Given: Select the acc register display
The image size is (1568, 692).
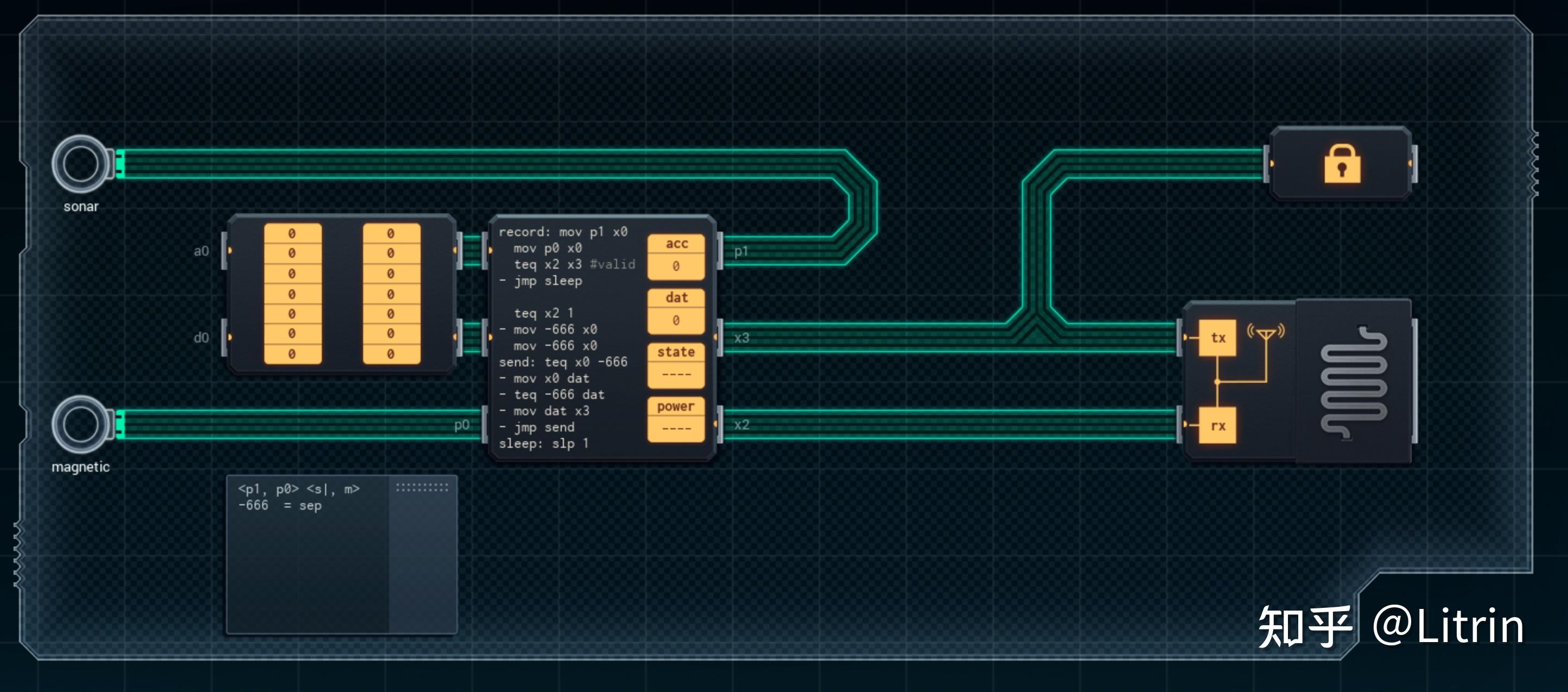Looking at the screenshot, I should pos(676,256).
